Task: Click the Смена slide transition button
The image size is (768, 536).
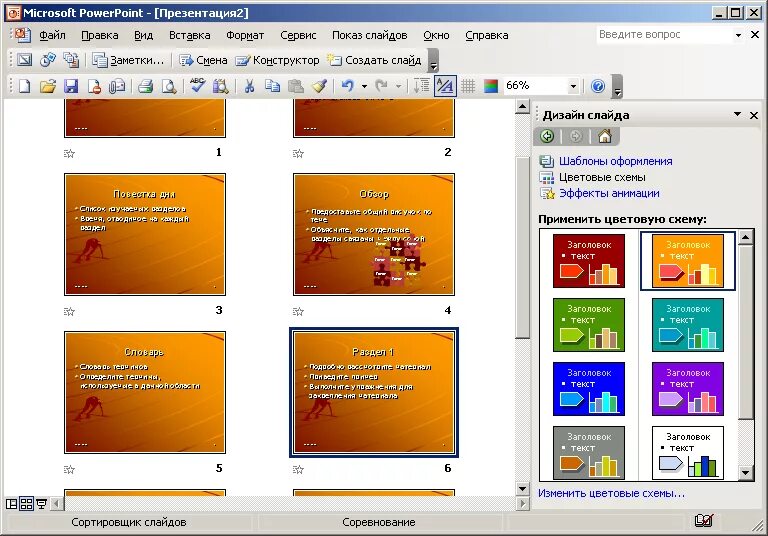Action: (203, 60)
